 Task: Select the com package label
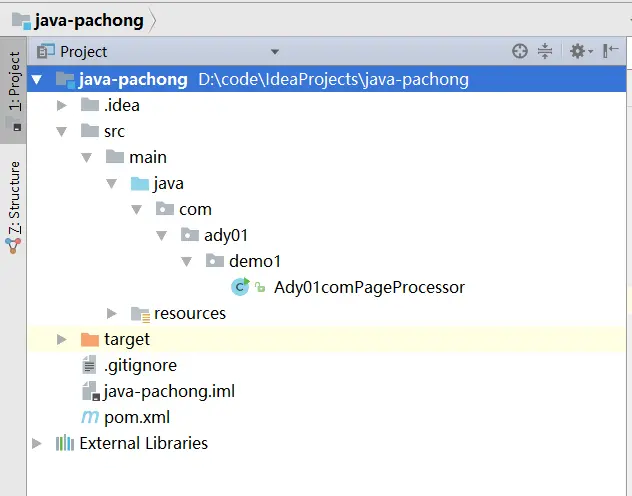tap(195, 210)
